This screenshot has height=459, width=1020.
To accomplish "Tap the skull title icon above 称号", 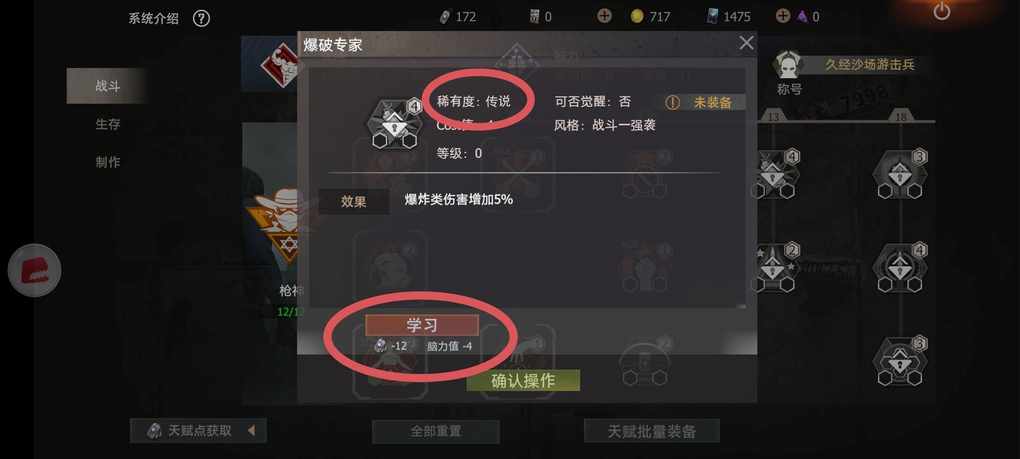I will tap(789, 66).
